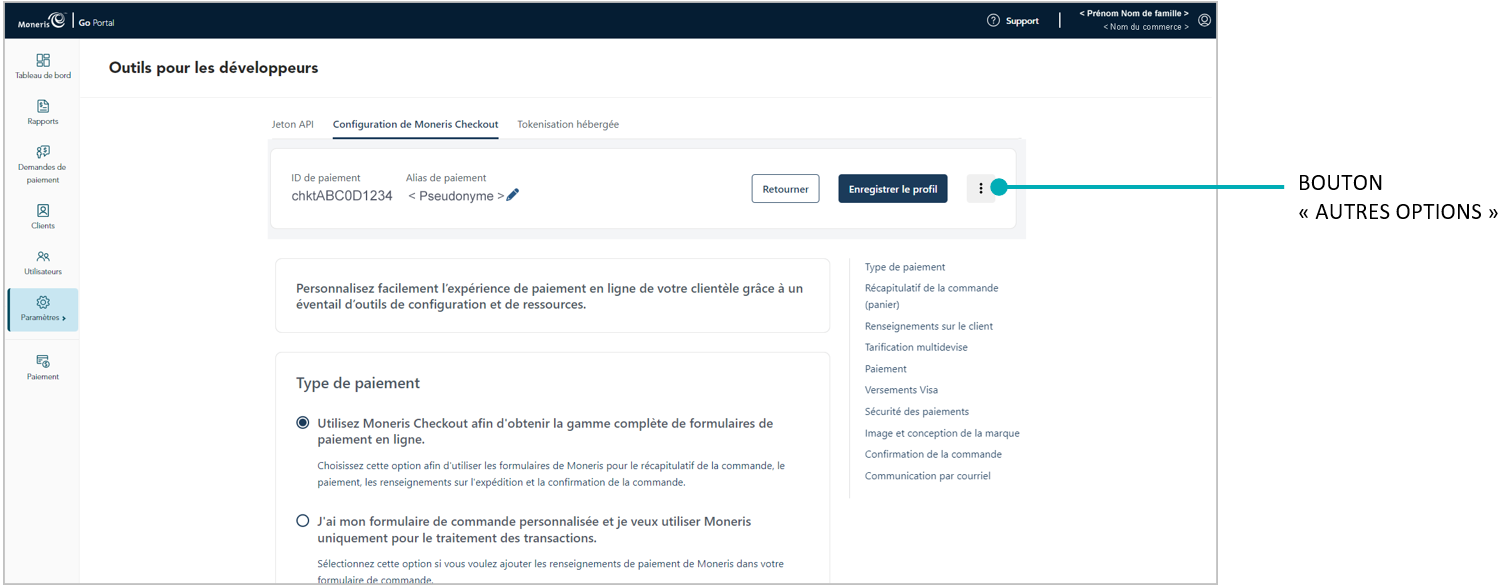The width and height of the screenshot is (1500, 588).
Task: Jump to Communication par courriel section
Action: point(928,476)
